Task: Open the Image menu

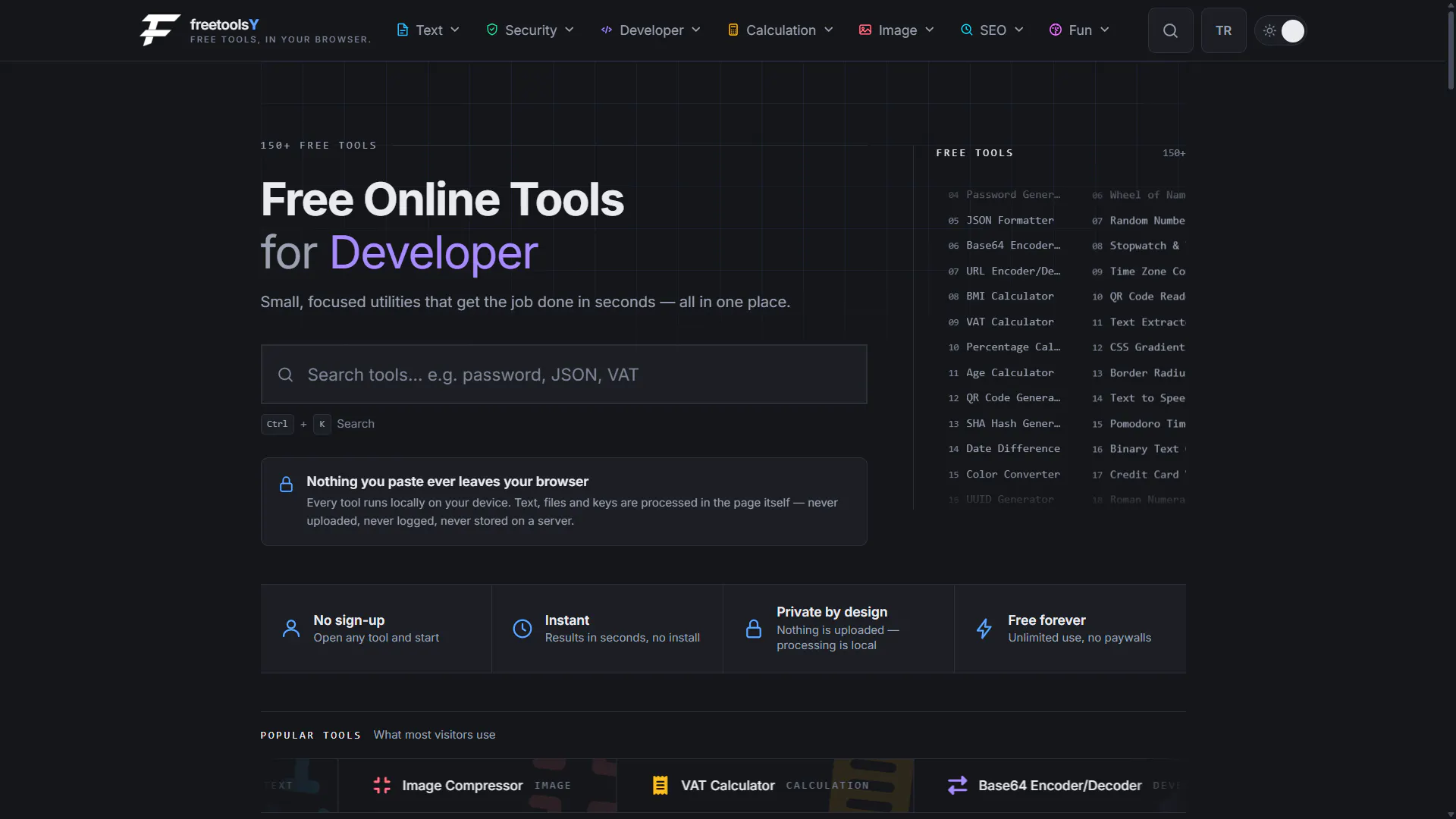Action: (x=896, y=30)
